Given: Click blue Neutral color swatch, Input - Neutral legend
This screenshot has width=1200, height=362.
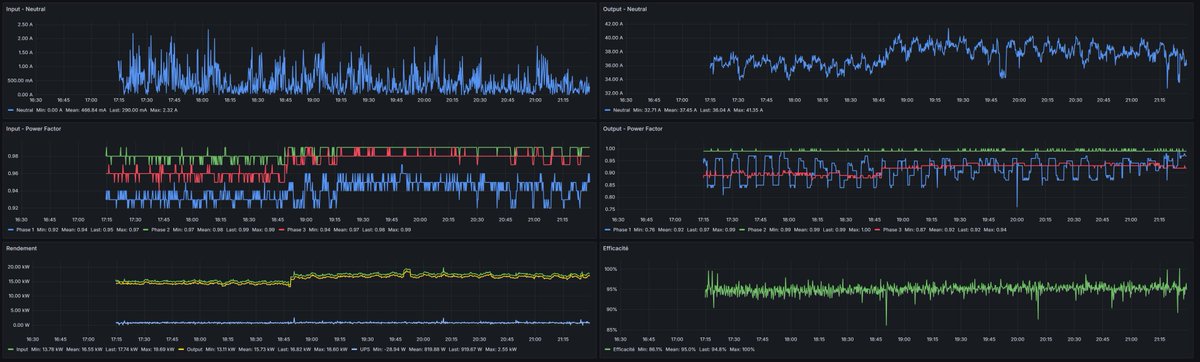Looking at the screenshot, I should point(10,110).
